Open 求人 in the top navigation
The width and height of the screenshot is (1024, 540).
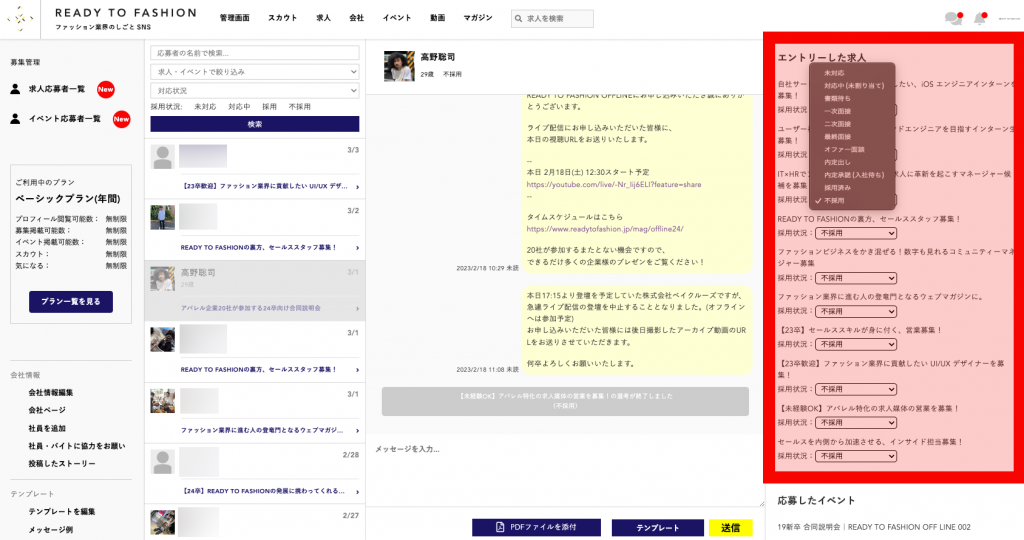(323, 18)
